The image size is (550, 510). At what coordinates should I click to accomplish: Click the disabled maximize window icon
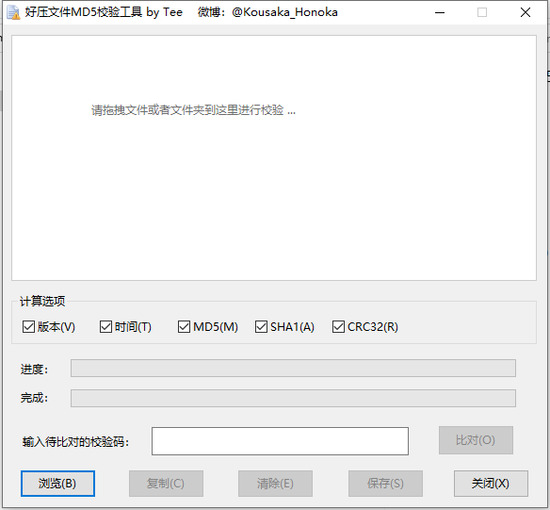pos(482,13)
